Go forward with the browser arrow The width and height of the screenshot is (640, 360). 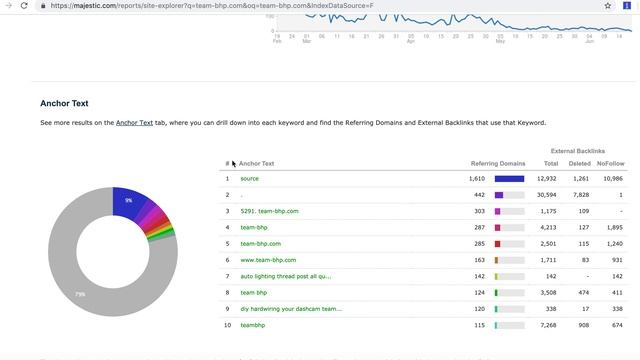(9, 6)
